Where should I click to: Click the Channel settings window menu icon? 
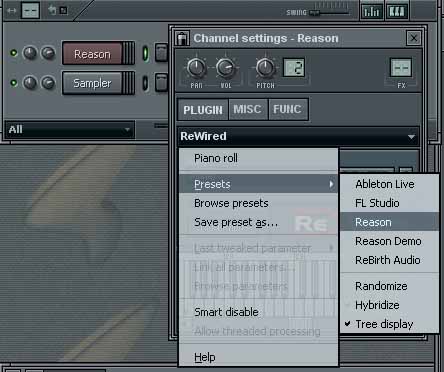[182, 38]
